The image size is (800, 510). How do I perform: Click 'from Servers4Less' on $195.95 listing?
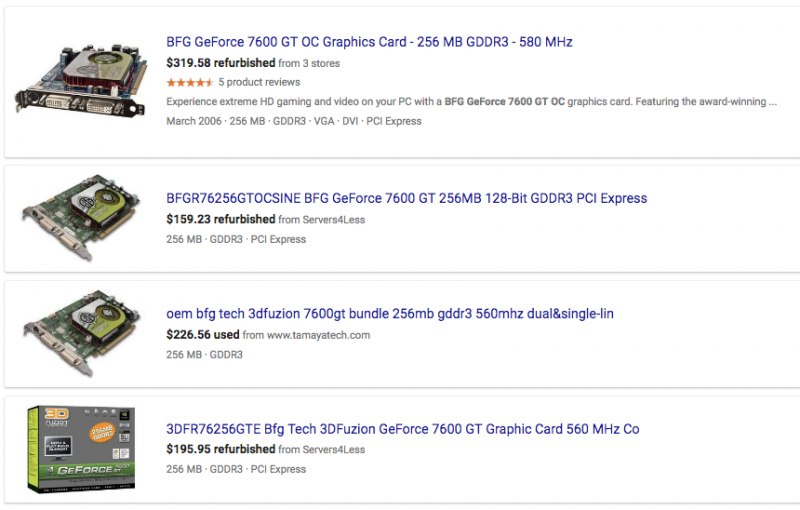point(322,450)
